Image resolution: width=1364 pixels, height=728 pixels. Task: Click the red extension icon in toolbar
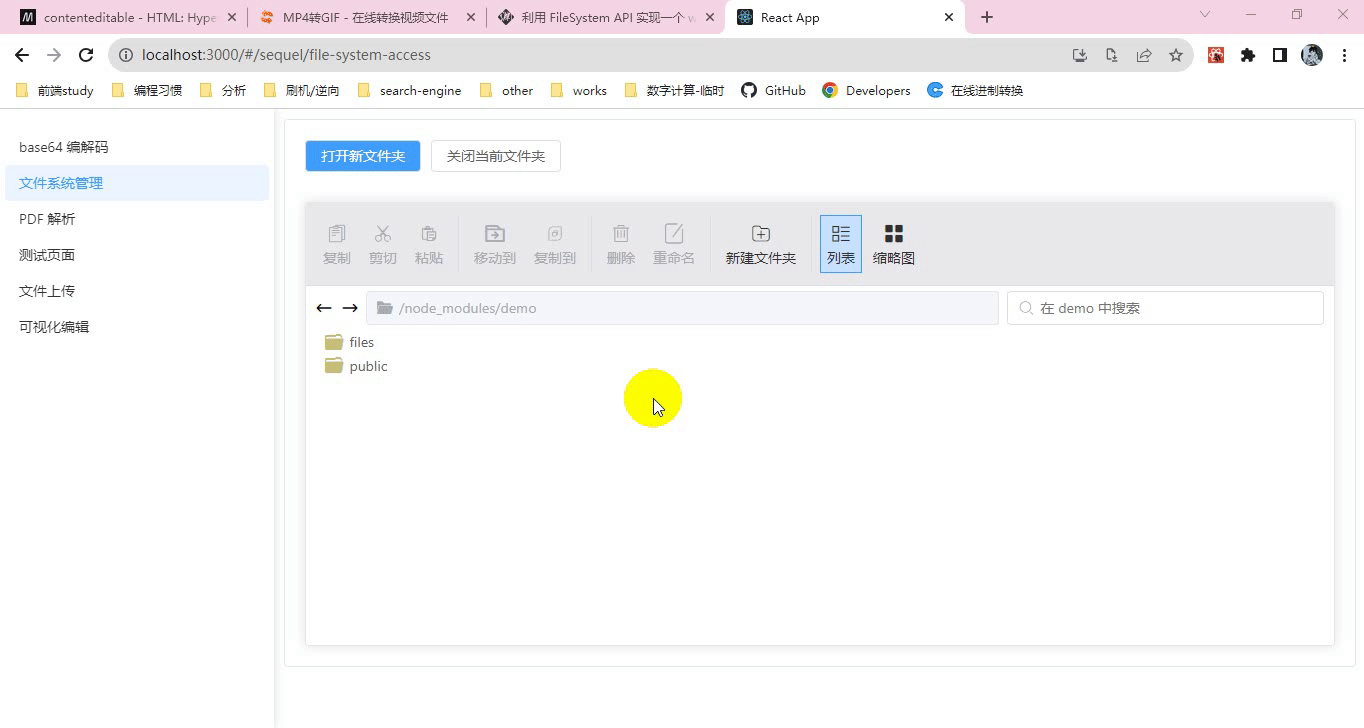click(x=1216, y=56)
